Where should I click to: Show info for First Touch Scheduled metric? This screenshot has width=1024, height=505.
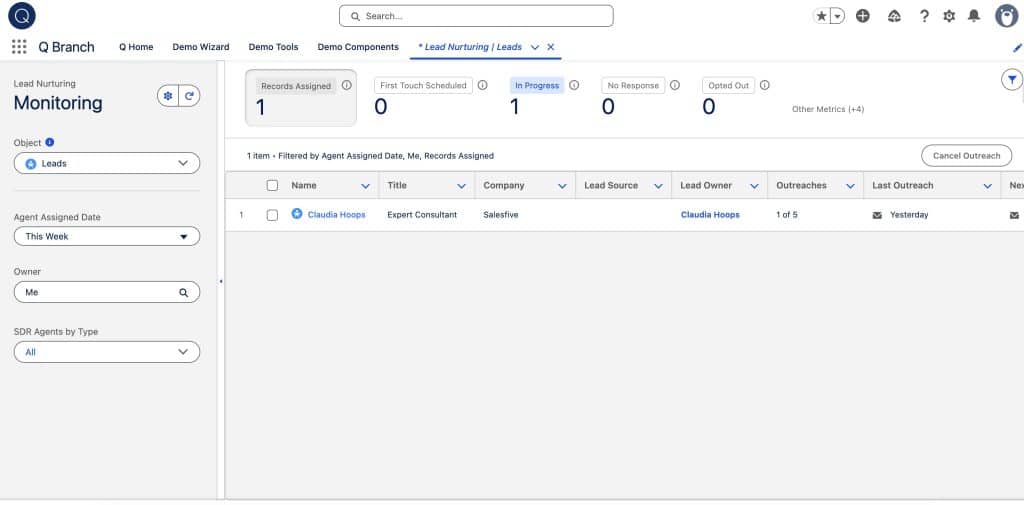[483, 85]
